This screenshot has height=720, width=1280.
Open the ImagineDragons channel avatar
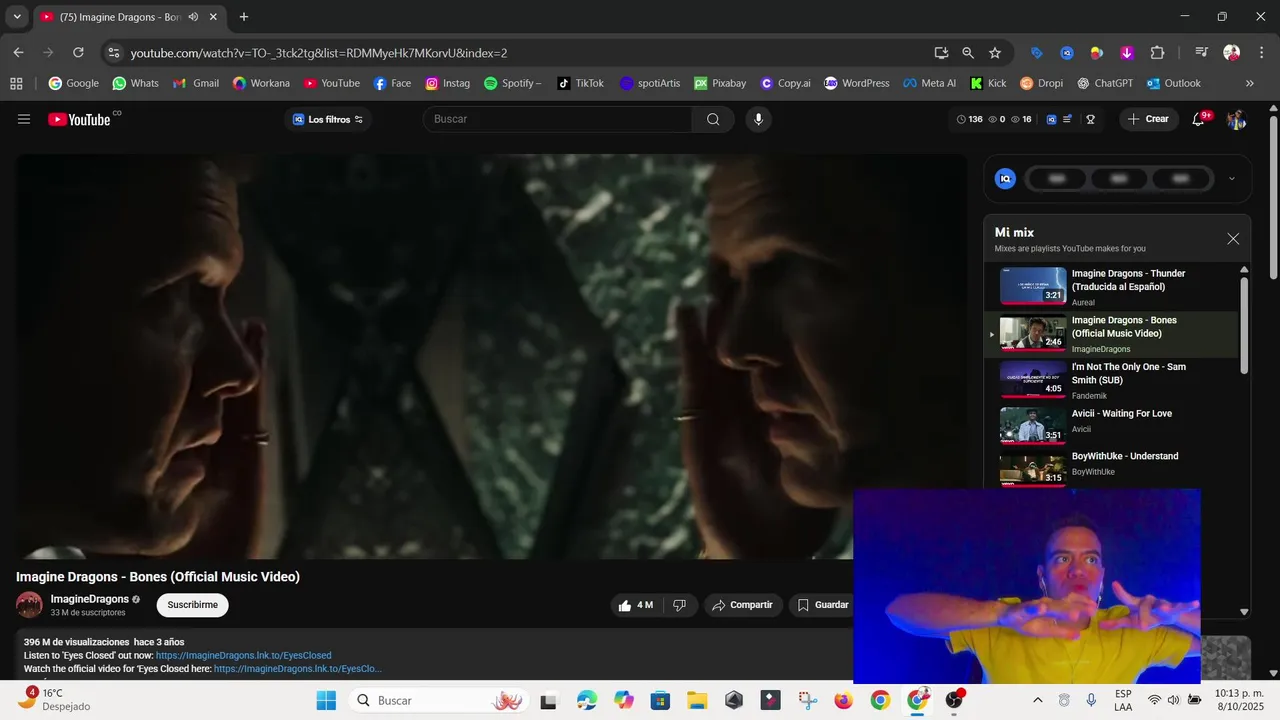[x=29, y=604]
